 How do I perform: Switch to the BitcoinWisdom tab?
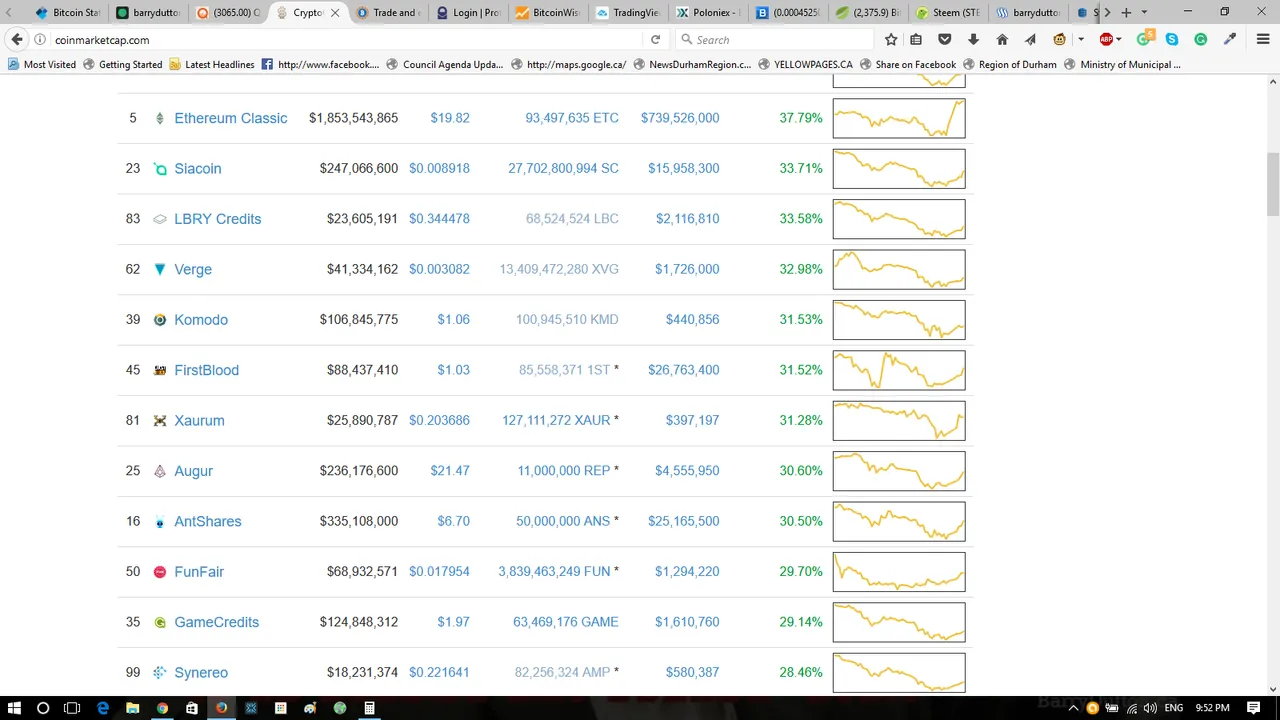coord(548,13)
